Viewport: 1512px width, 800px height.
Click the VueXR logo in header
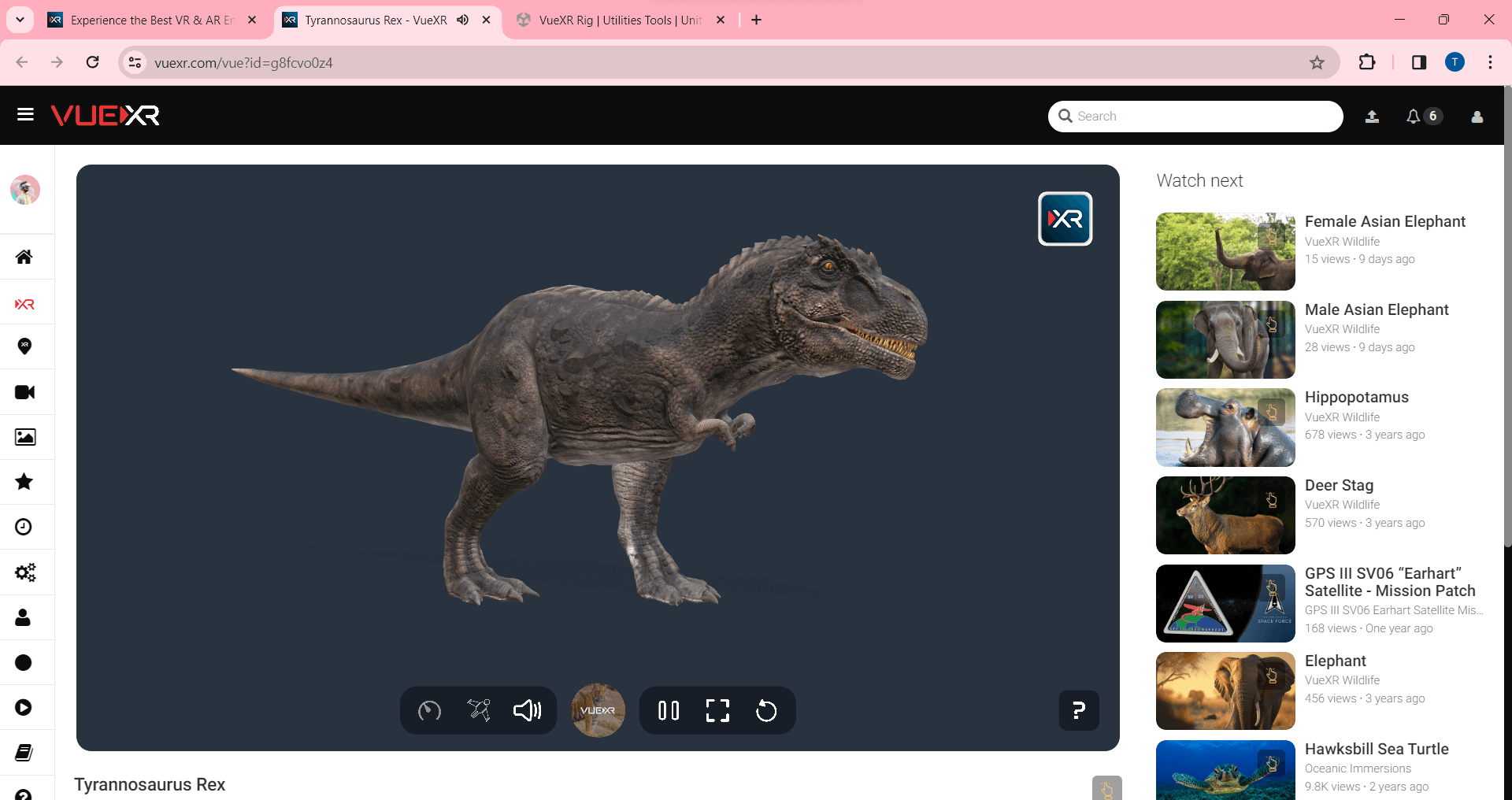(x=106, y=116)
